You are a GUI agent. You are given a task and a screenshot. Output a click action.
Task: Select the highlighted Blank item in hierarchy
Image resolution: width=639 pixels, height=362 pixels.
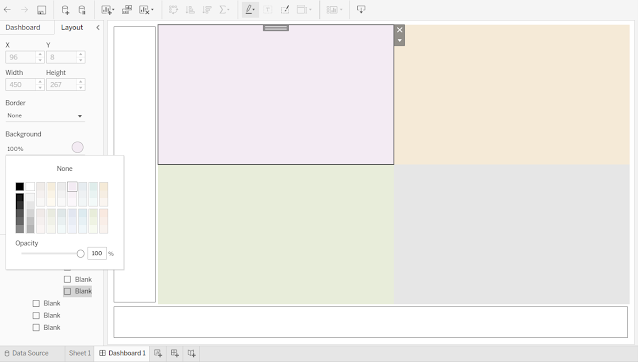point(77,291)
